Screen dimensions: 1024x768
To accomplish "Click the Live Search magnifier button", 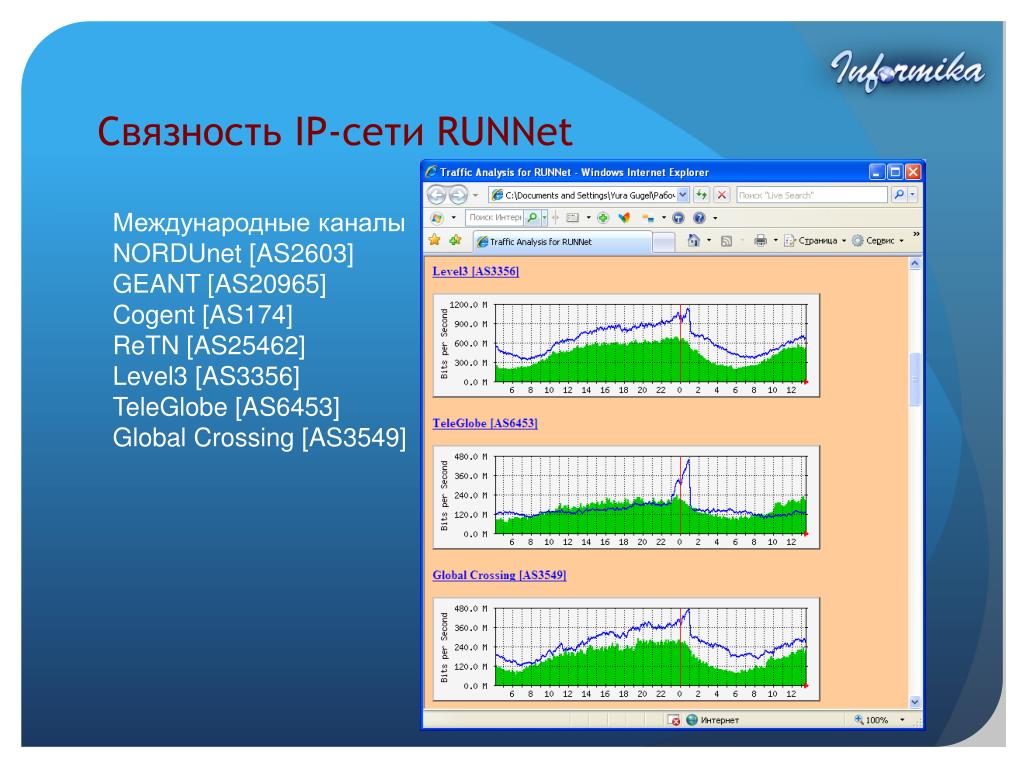I will tap(899, 195).
